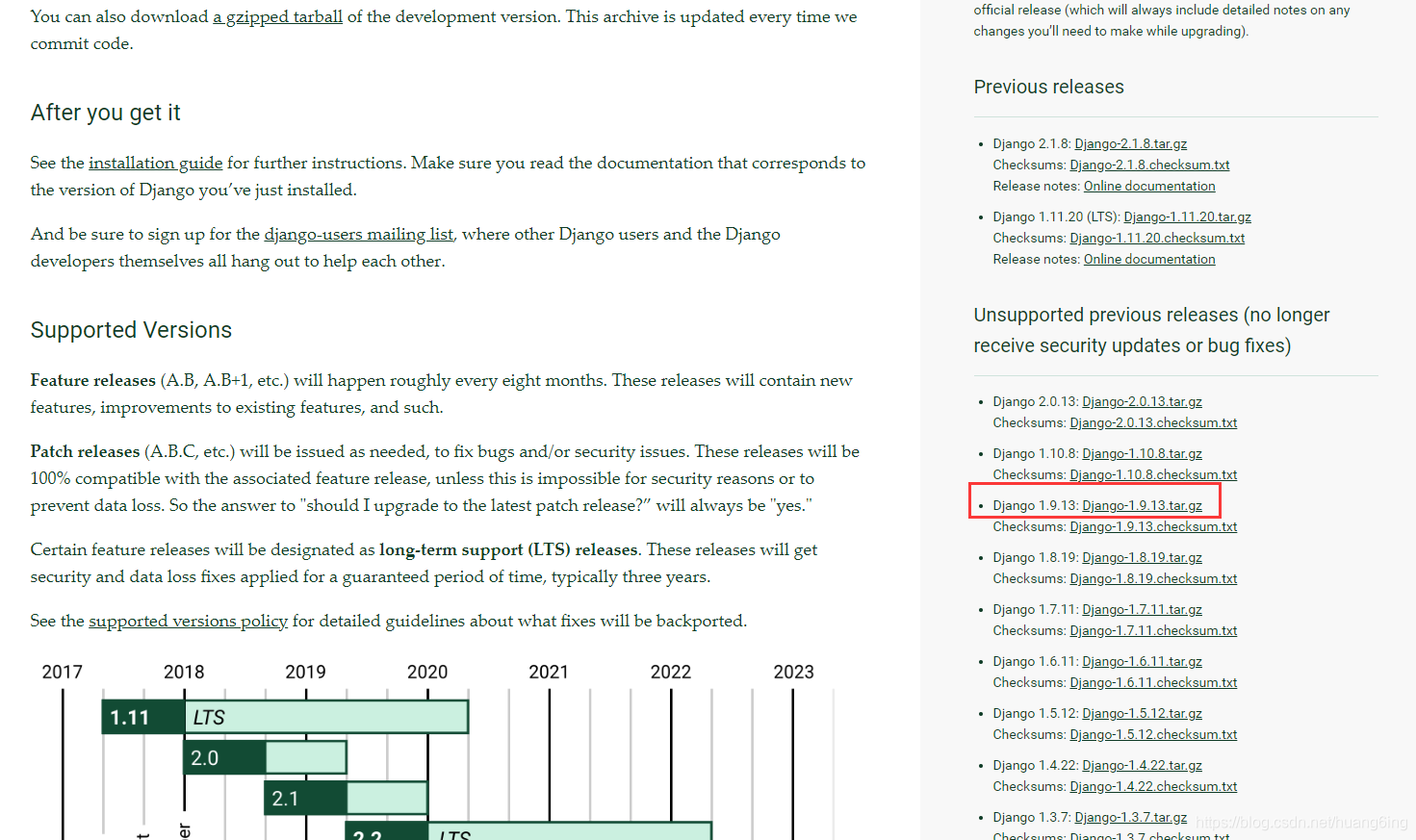Open the gzipped tarball download link
The width and height of the screenshot is (1416, 840).
point(277,17)
